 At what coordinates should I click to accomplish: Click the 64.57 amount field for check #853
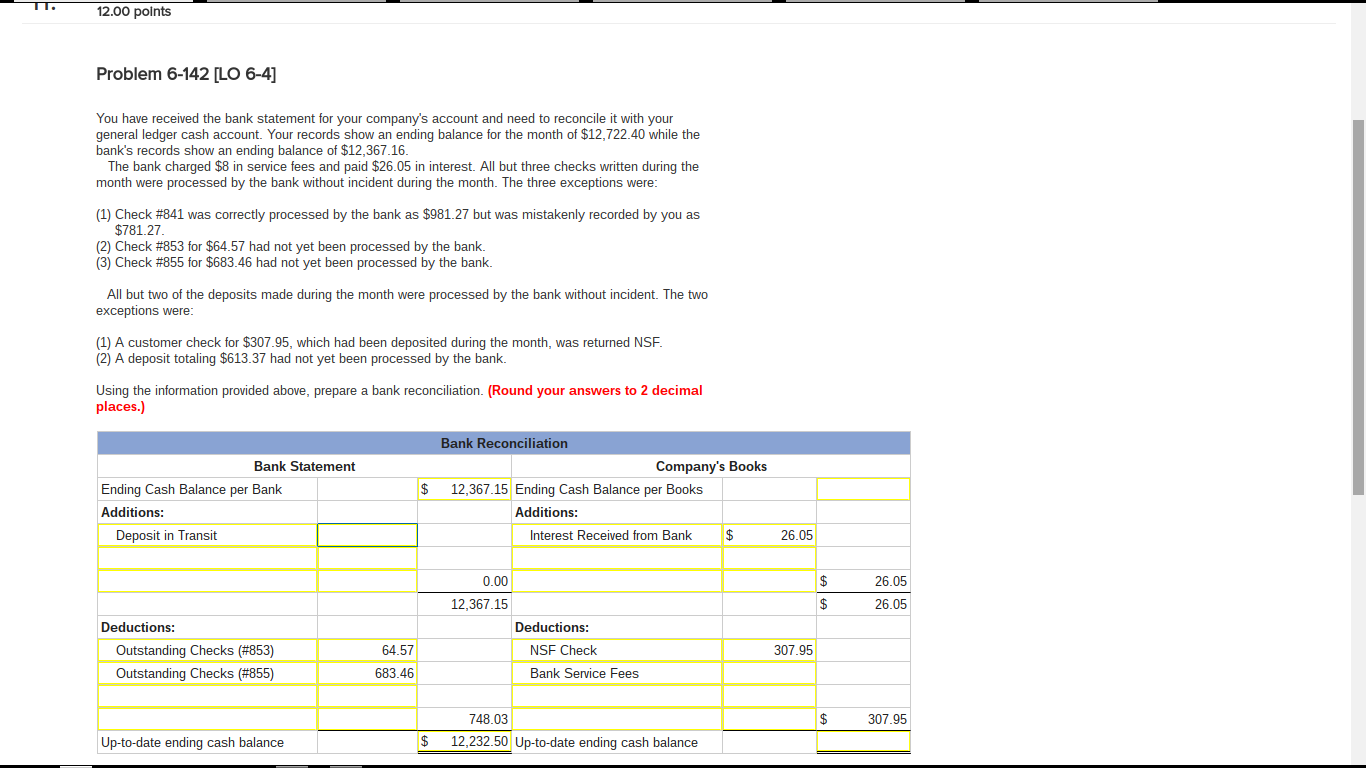pyautogui.click(x=367, y=650)
